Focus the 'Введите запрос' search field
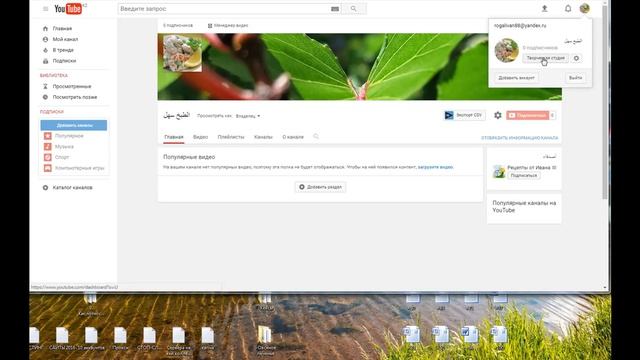This screenshot has height=360, width=640. (x=224, y=9)
